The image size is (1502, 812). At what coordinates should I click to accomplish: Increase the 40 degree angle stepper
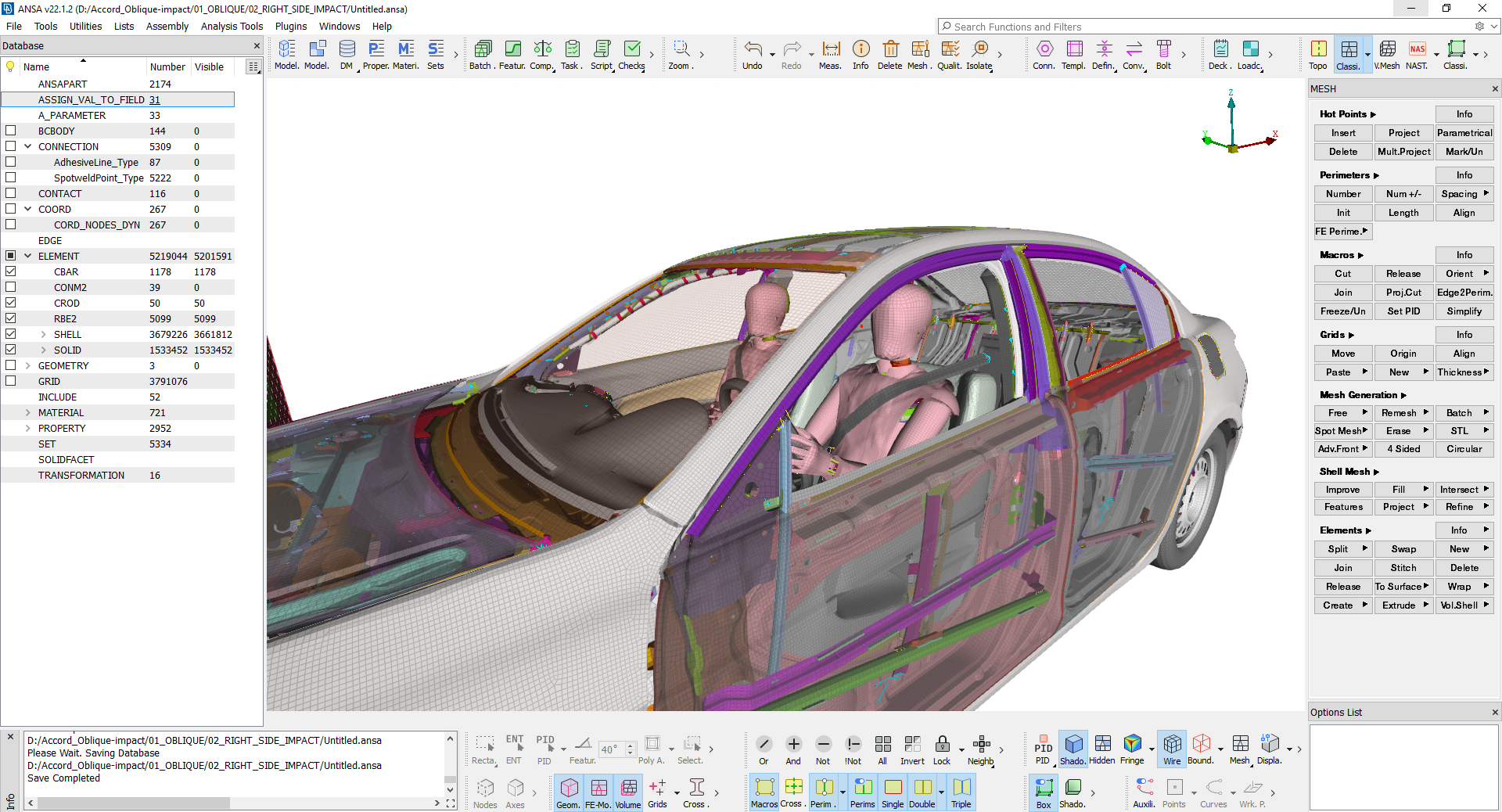coord(630,745)
